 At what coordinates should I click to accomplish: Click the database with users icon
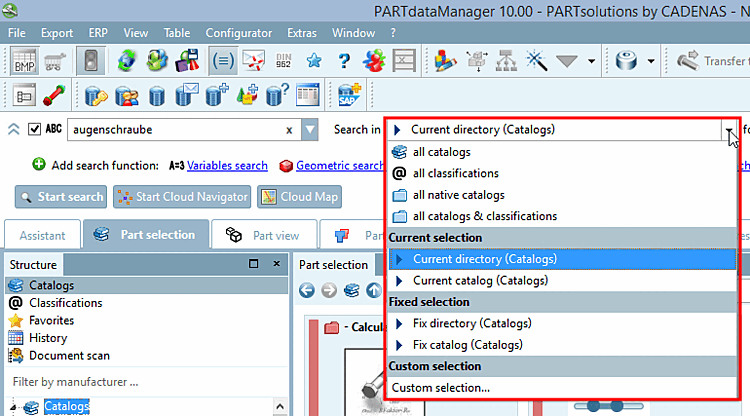(x=126, y=95)
